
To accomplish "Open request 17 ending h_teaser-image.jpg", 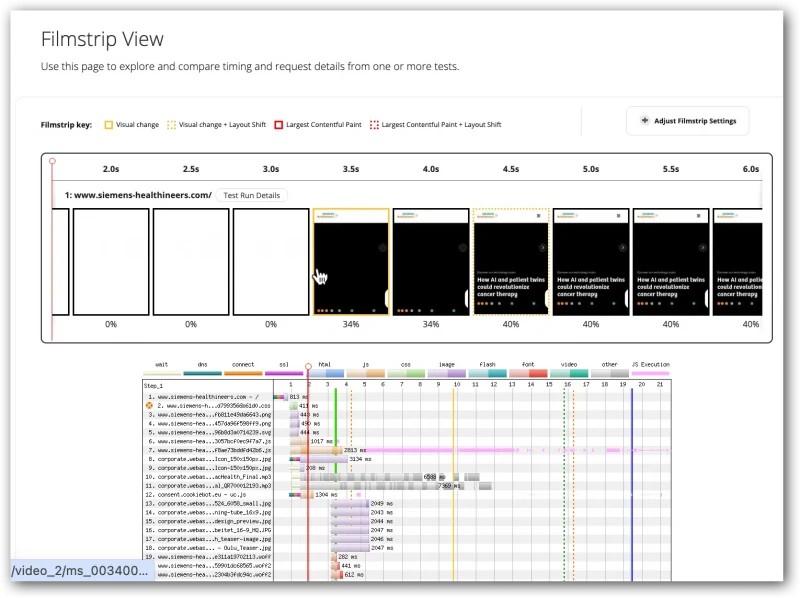I will 208,539.
